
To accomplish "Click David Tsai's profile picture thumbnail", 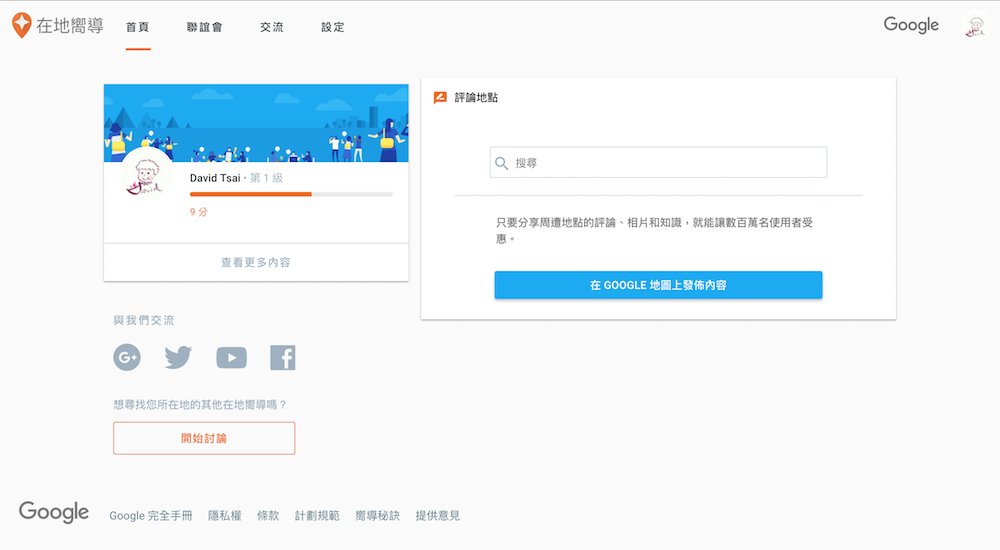I will (147, 178).
